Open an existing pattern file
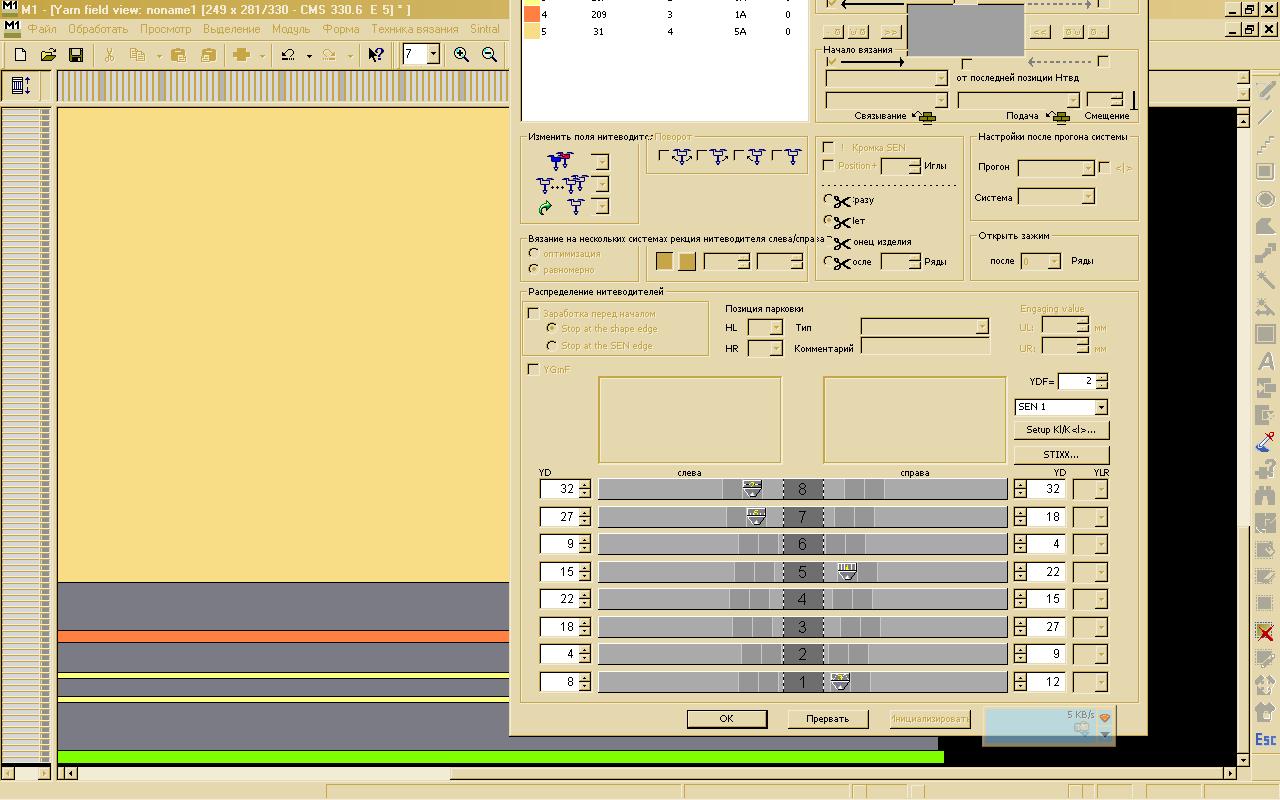 pyautogui.click(x=48, y=55)
